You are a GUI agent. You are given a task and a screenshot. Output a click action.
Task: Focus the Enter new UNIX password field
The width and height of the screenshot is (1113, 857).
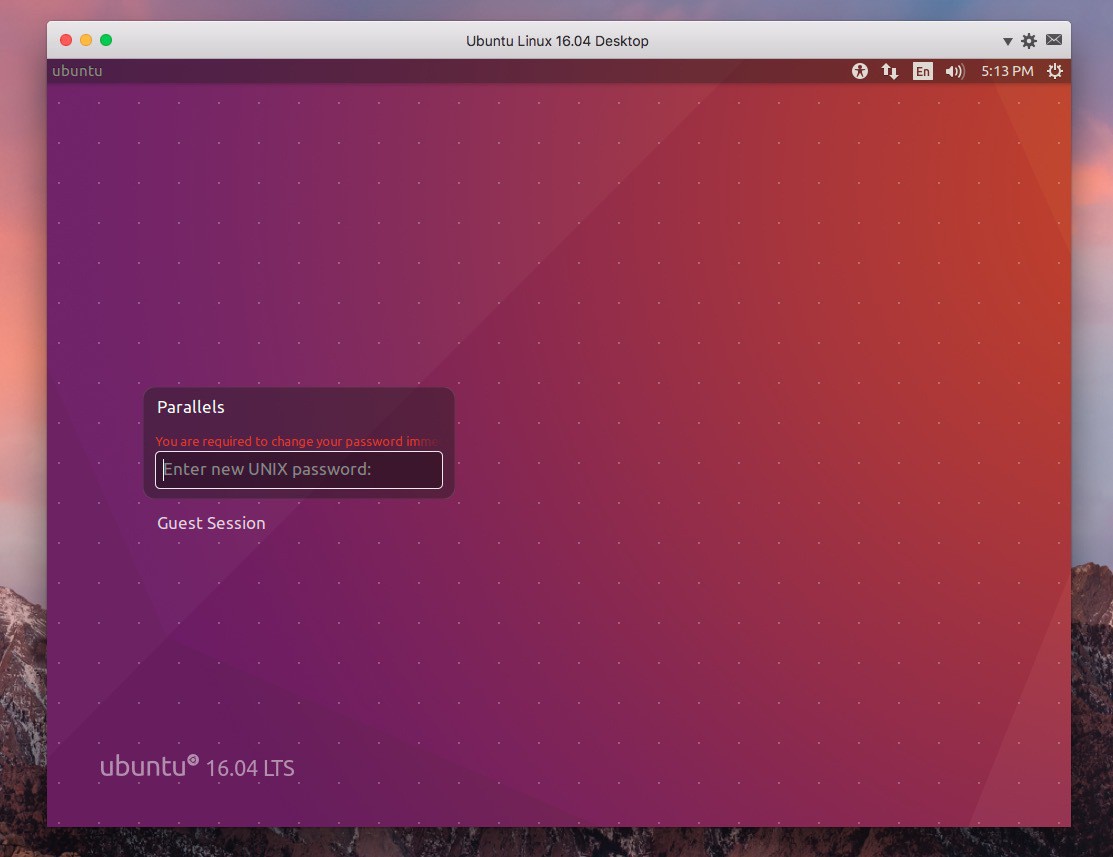[298, 470]
